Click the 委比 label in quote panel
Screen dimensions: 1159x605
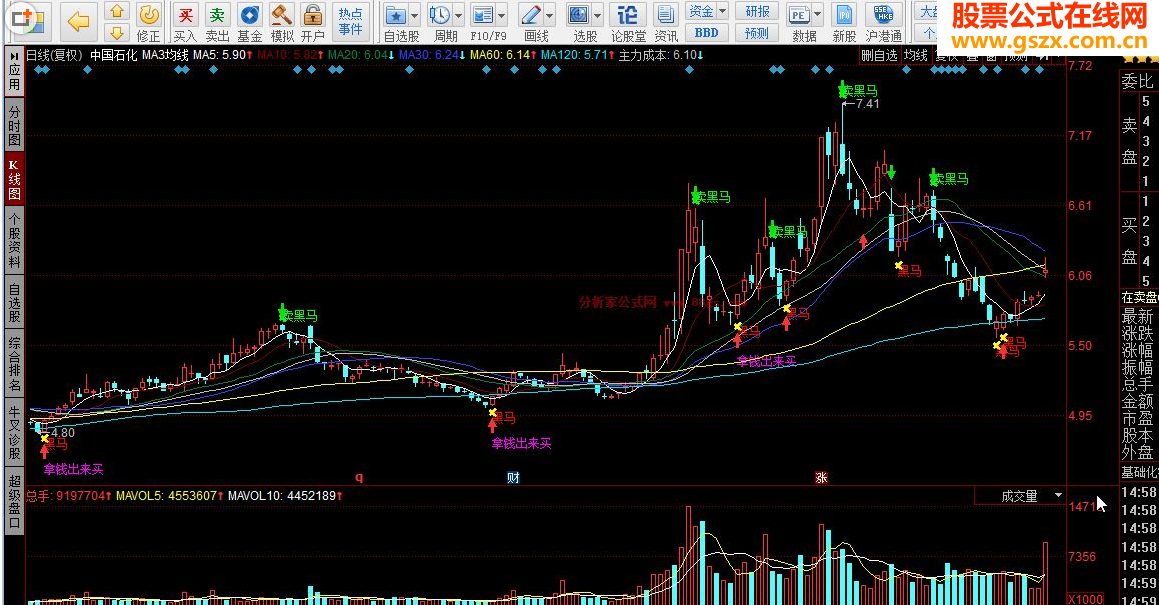point(1137,81)
